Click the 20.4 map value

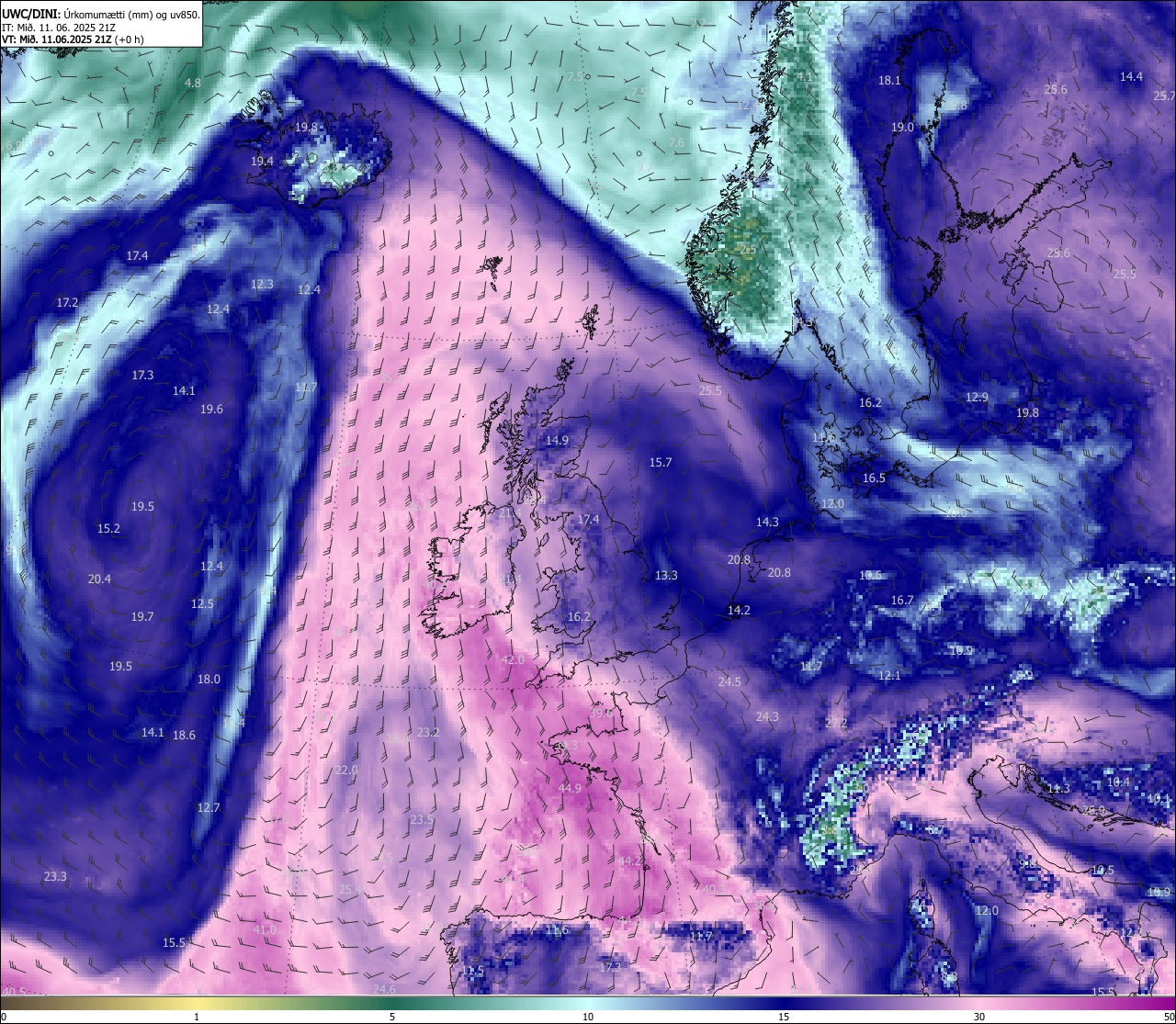coord(99,580)
